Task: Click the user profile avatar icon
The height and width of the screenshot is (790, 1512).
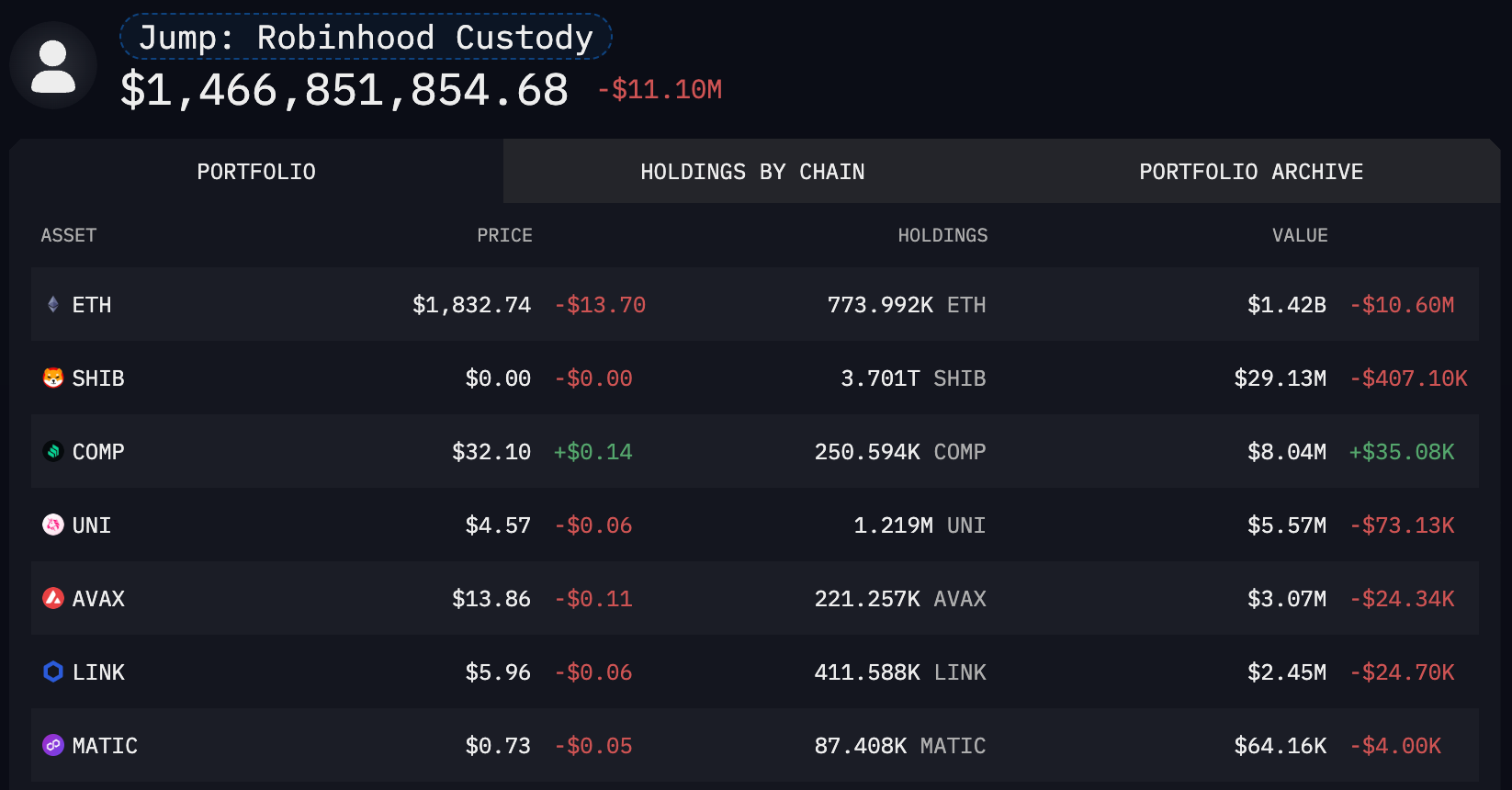Action: (x=53, y=66)
